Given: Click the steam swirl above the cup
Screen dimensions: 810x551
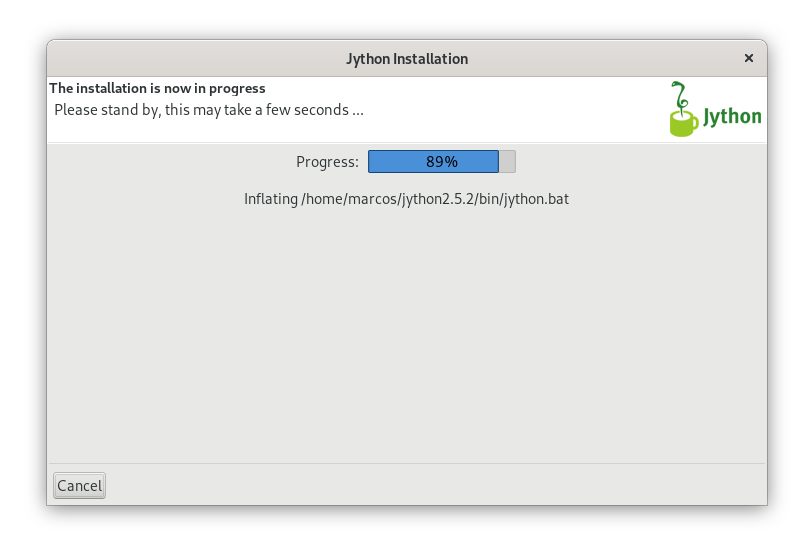Looking at the screenshot, I should click(x=680, y=96).
